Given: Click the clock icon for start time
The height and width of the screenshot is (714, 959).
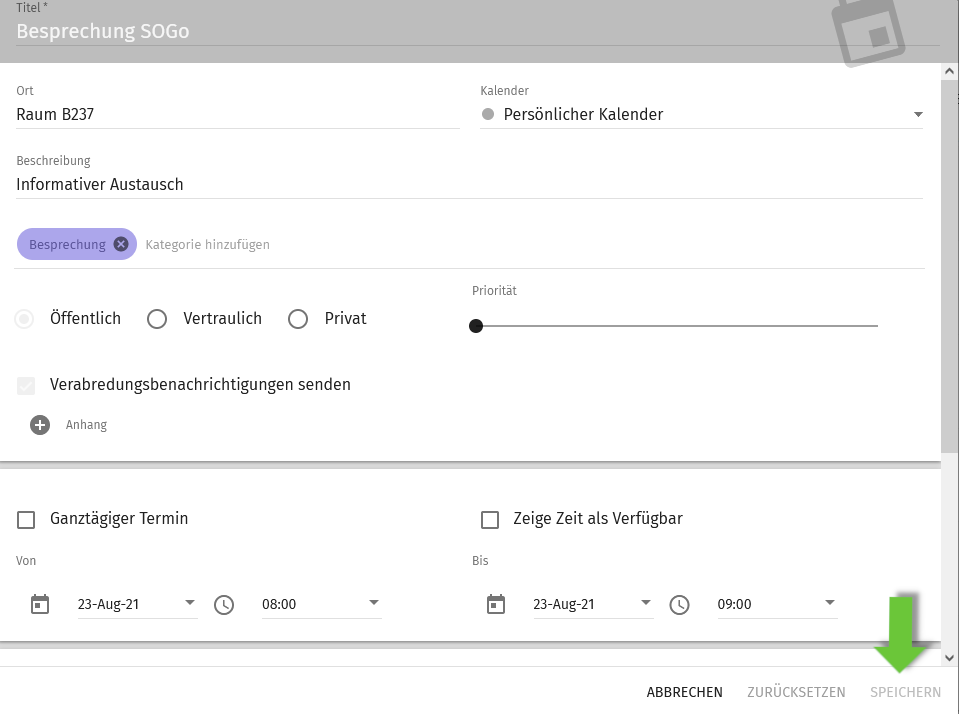Looking at the screenshot, I should [224, 604].
